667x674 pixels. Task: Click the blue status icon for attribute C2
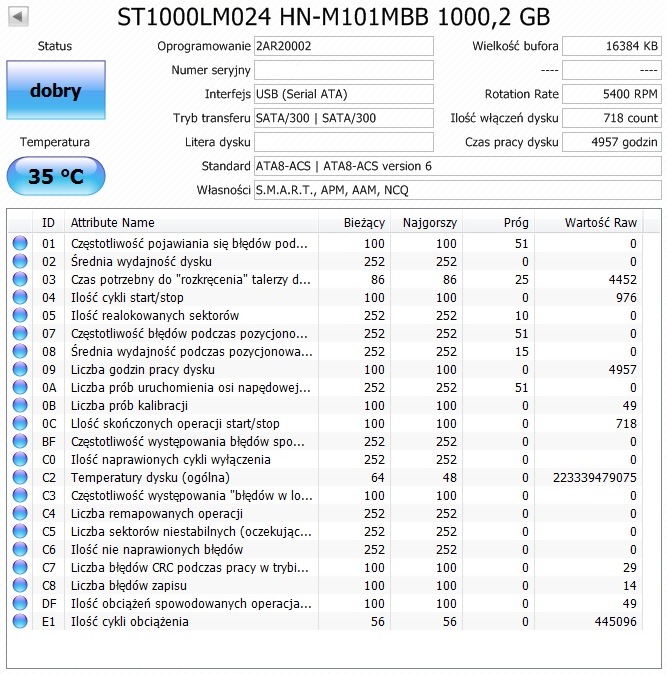pyautogui.click(x=20, y=478)
